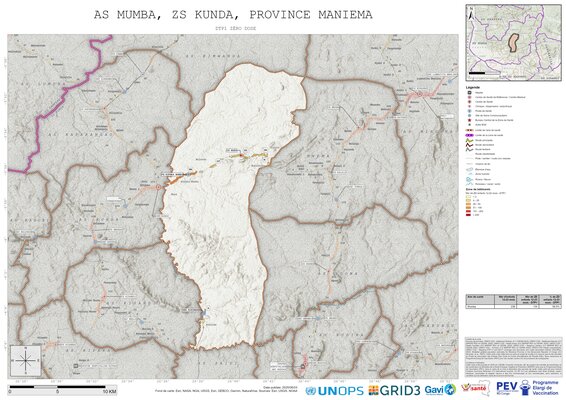The height and width of the screenshot is (400, 566).
Task: Click the black hospital symbol in the legend
Action: [469, 93]
